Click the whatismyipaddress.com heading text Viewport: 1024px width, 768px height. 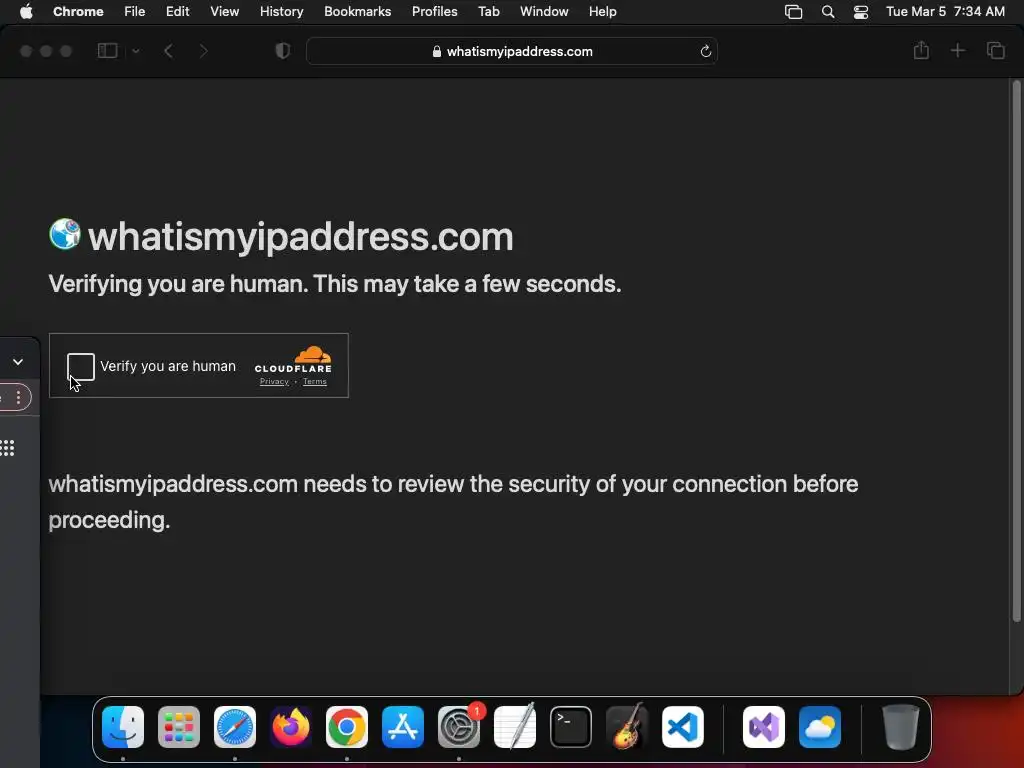coord(300,236)
